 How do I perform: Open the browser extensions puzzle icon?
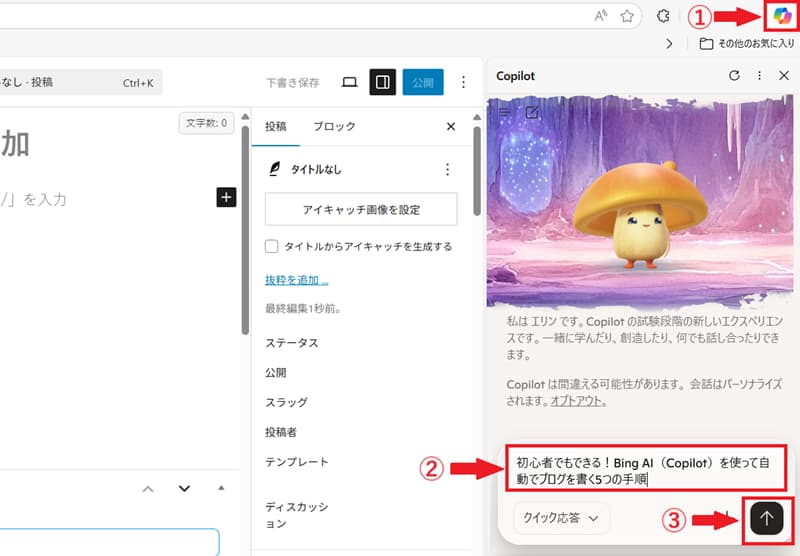pos(663,16)
